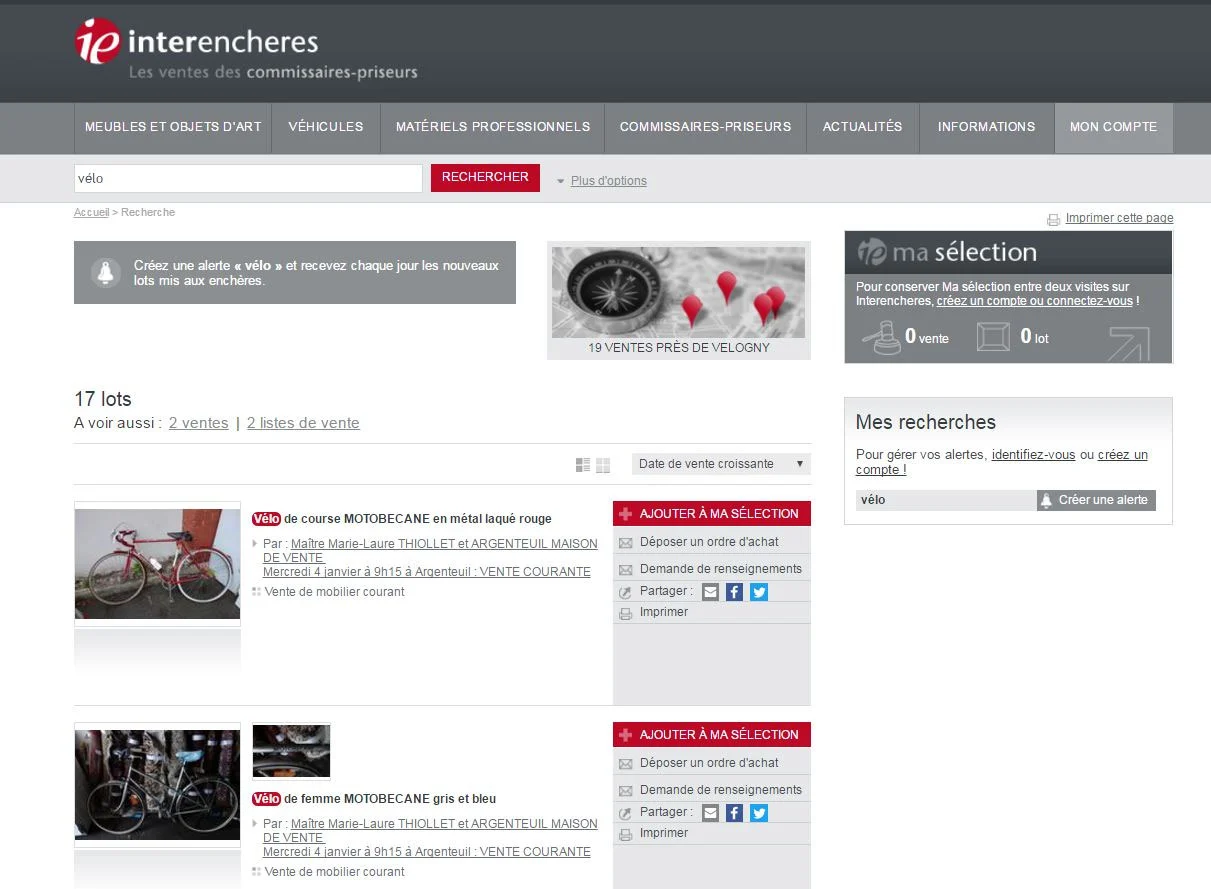Click Imprimer cette page link

[x=1119, y=218]
